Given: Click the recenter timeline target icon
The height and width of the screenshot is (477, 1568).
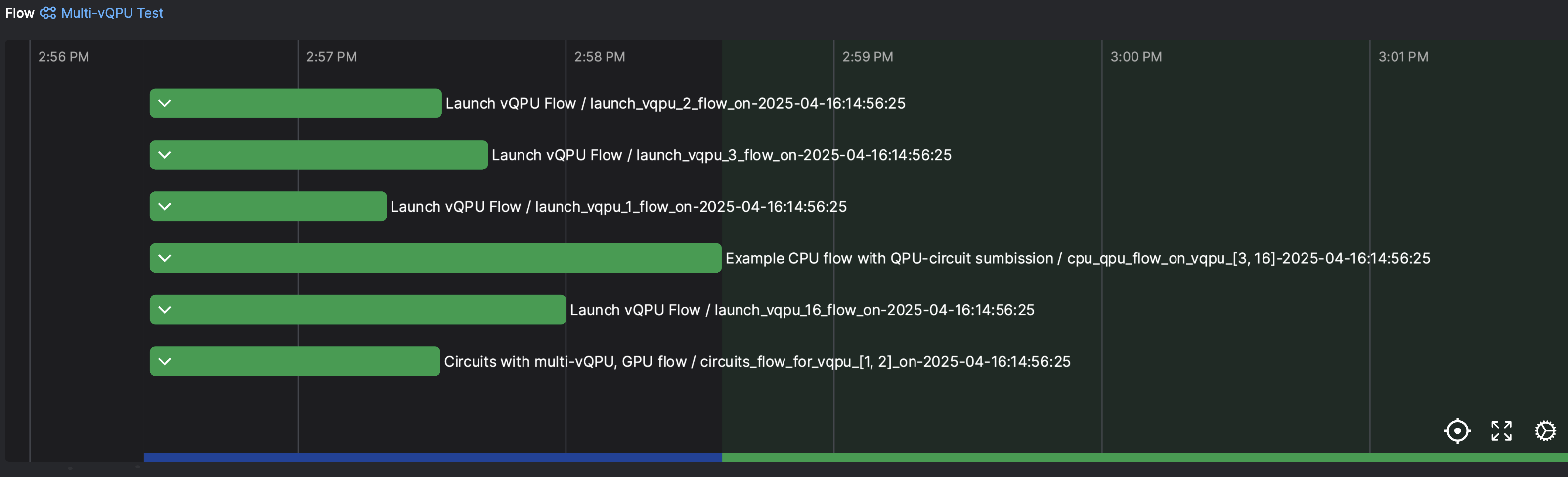Looking at the screenshot, I should click(1457, 430).
